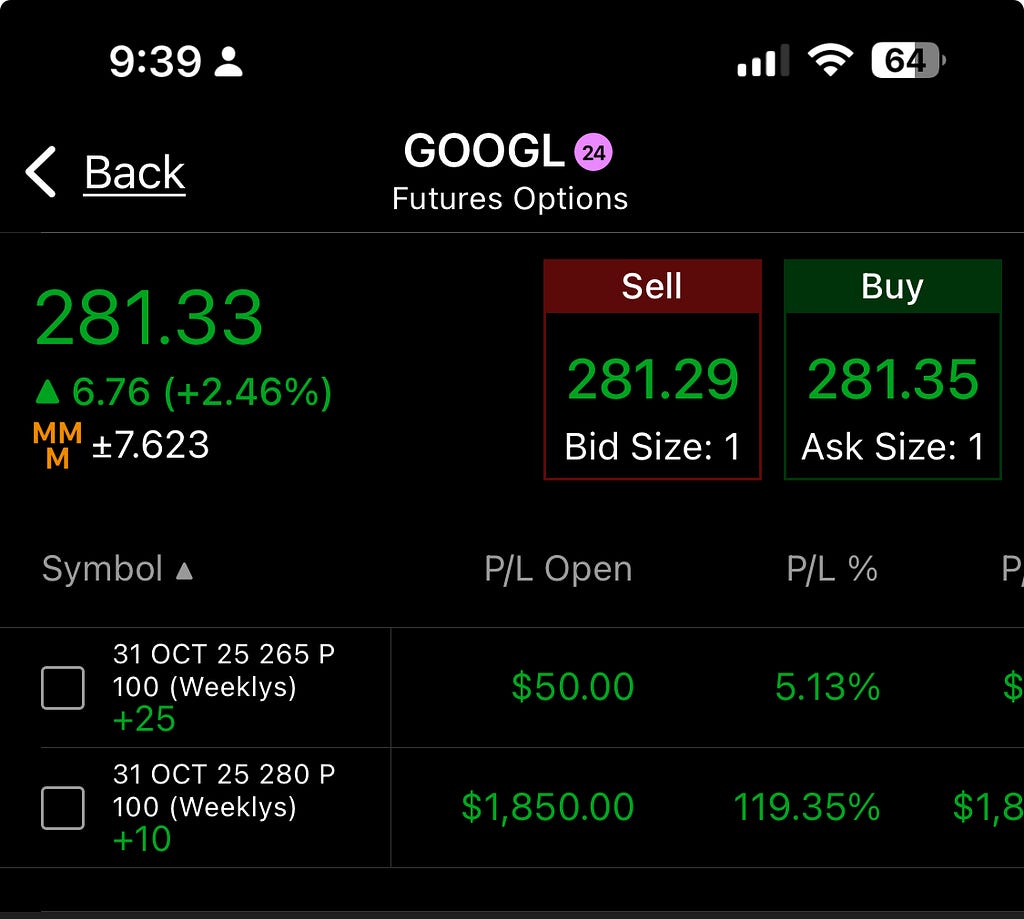Open the purple 24 badge next to GOOGL
The width and height of the screenshot is (1024, 919).
coord(593,152)
